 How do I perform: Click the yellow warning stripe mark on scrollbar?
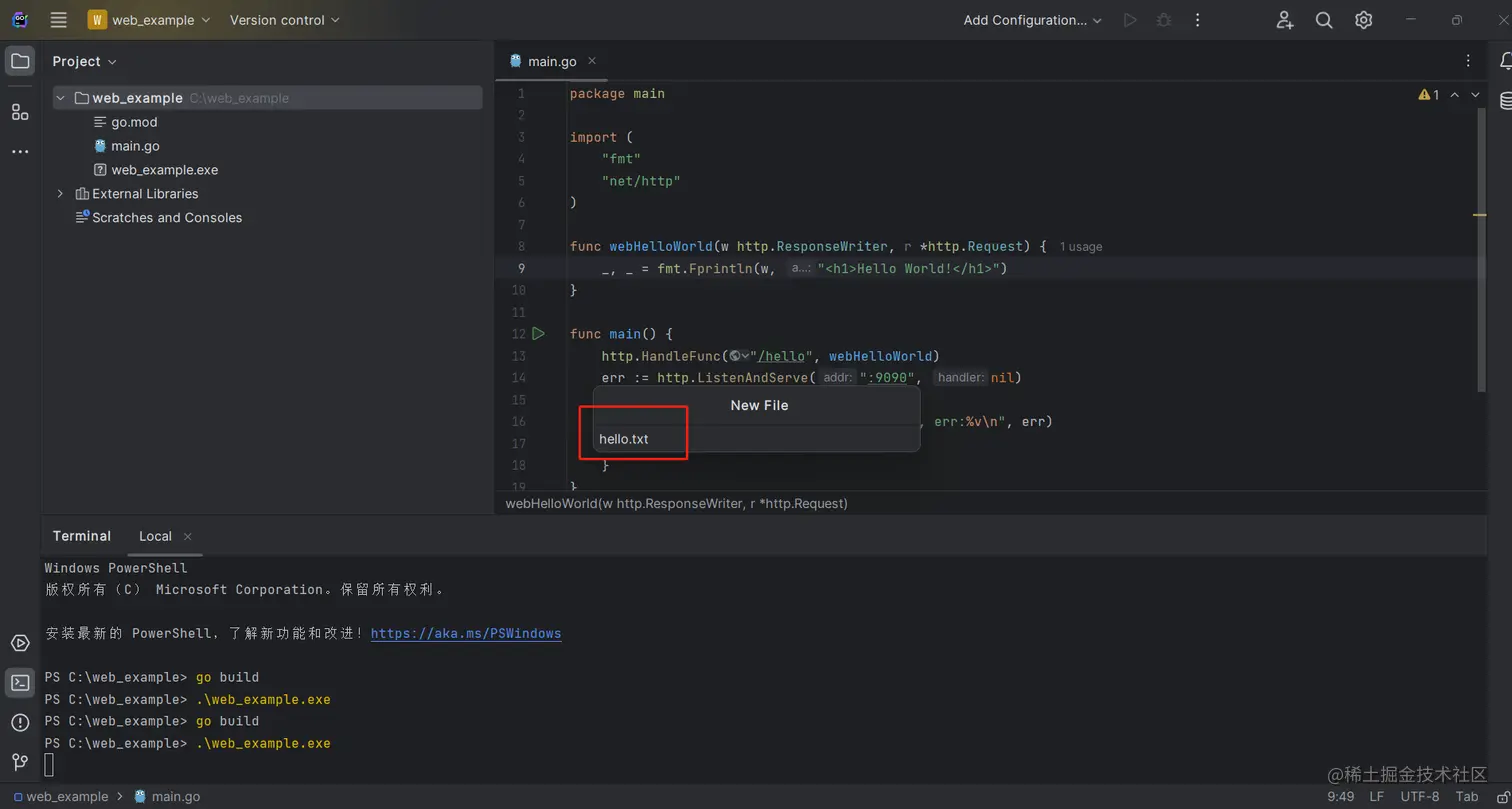[1480, 214]
